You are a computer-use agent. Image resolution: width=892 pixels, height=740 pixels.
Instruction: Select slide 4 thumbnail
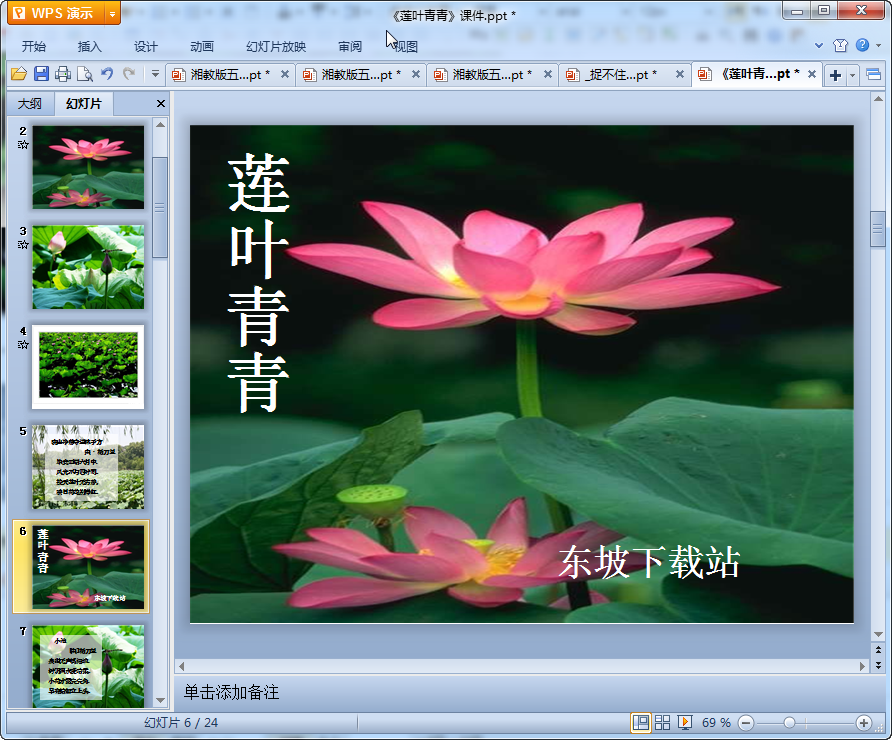[x=88, y=367]
